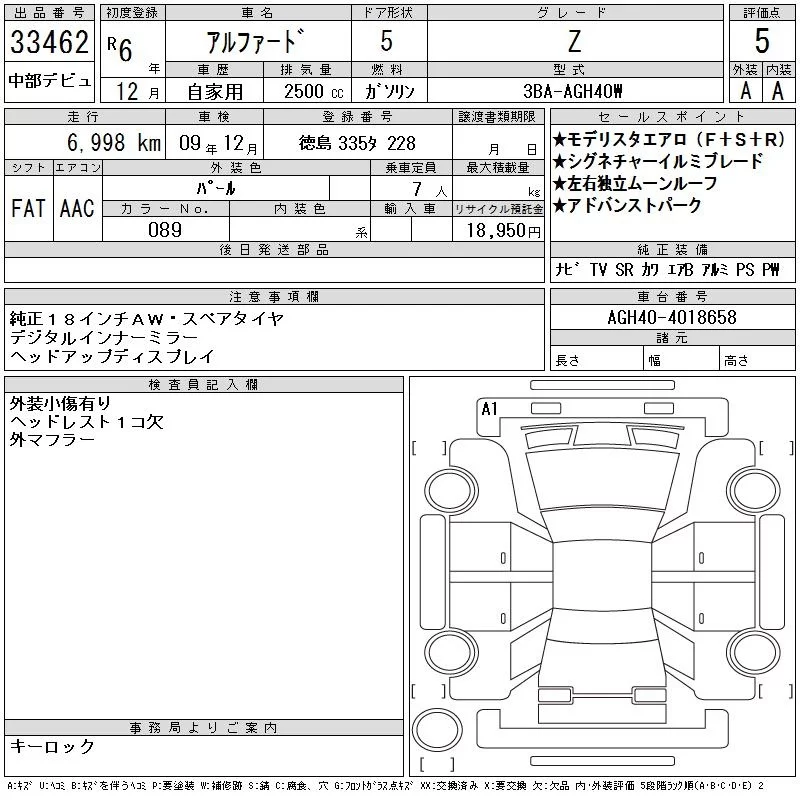This screenshot has height=800, width=800.
Task: Select the model code 3BA-AGH40W
Action: click(x=573, y=91)
